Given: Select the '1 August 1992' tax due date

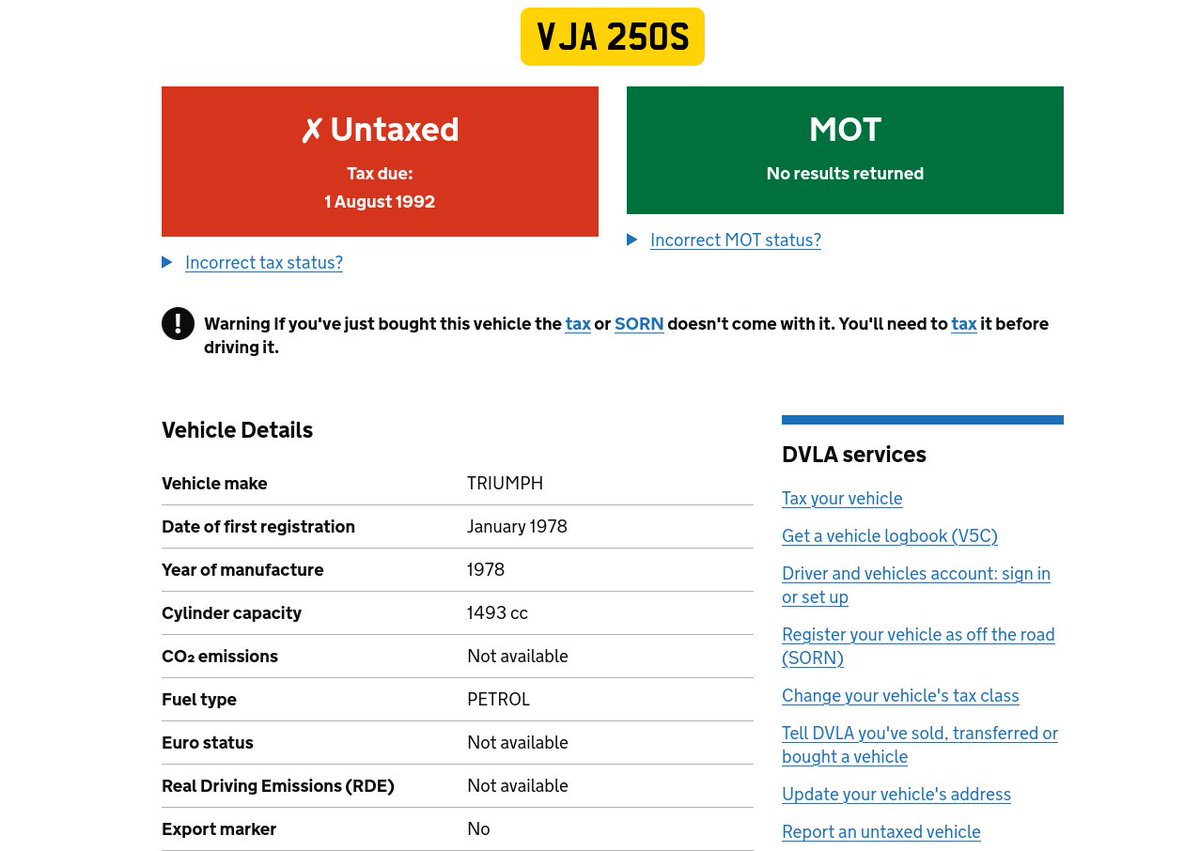Looking at the screenshot, I should [380, 201].
